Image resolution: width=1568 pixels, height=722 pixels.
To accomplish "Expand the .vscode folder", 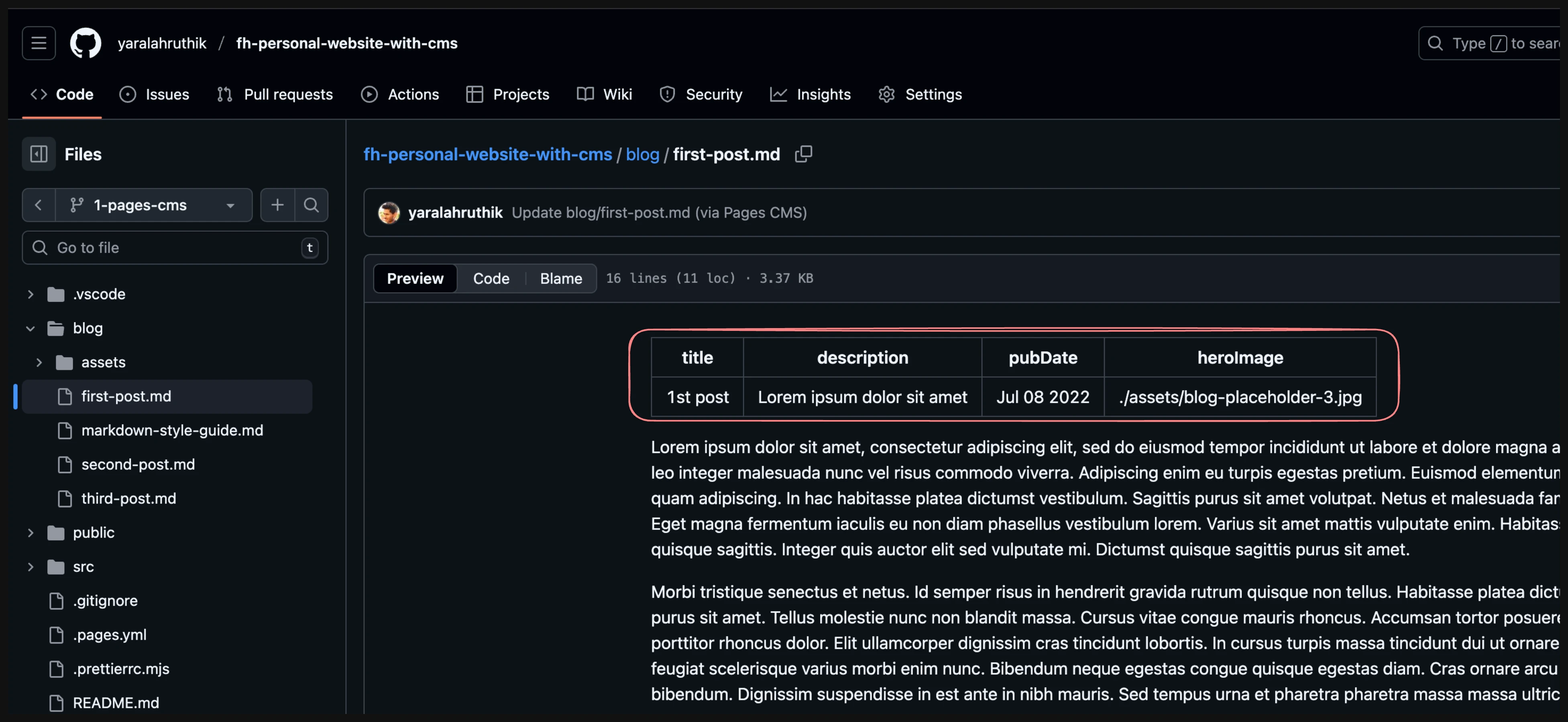I will [31, 294].
